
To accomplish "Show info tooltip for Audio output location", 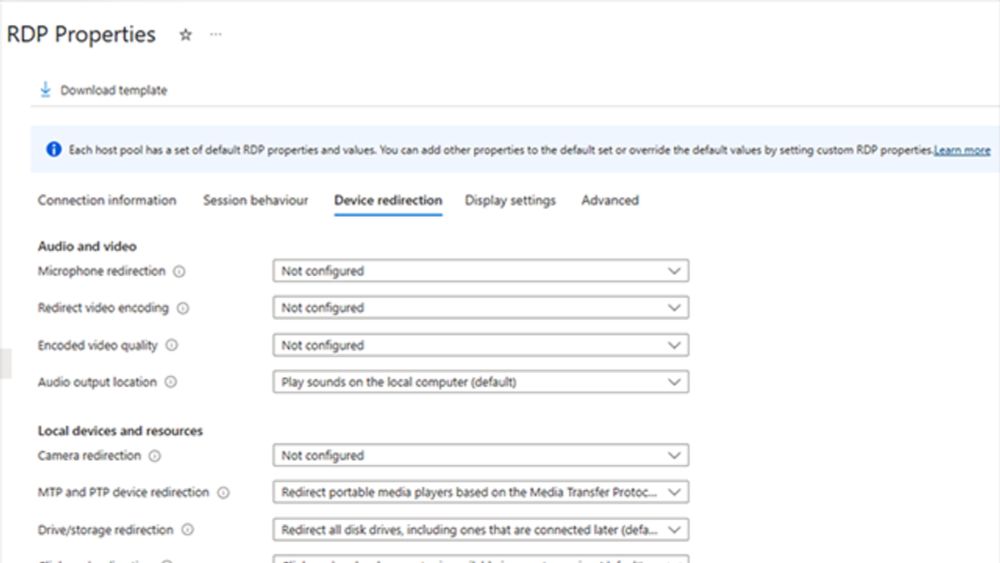I will 170,382.
